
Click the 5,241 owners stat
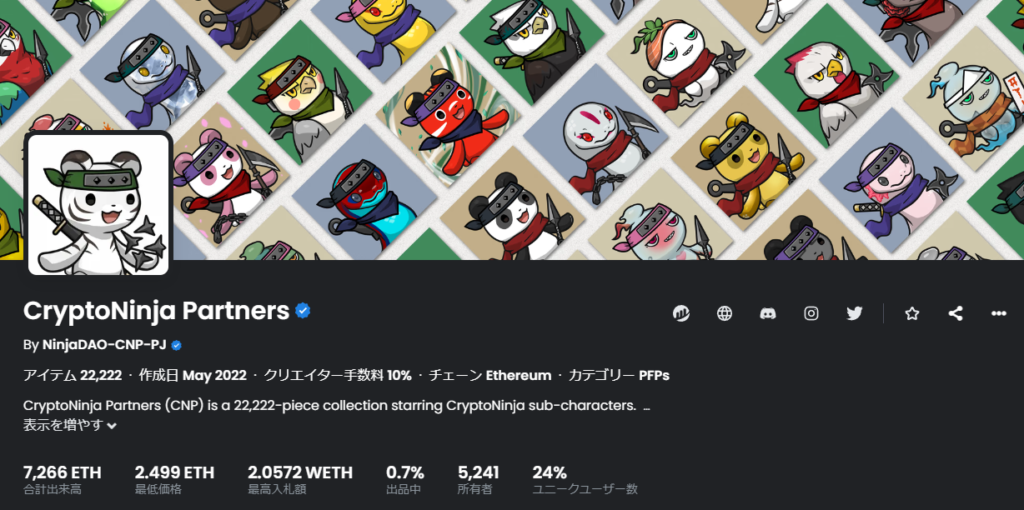[478, 480]
